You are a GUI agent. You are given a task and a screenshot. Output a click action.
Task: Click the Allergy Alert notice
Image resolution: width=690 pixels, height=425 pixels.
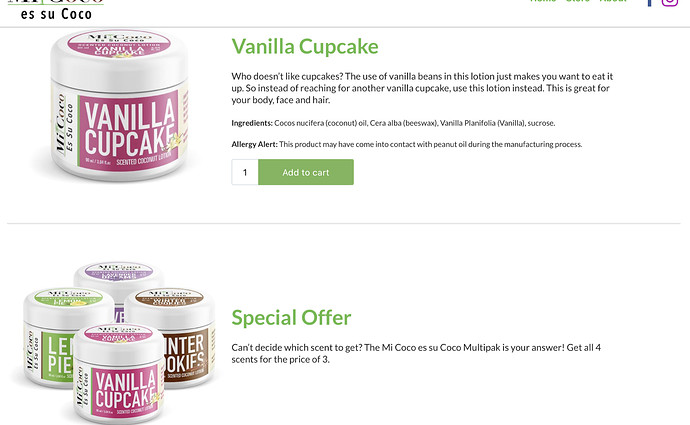point(407,144)
